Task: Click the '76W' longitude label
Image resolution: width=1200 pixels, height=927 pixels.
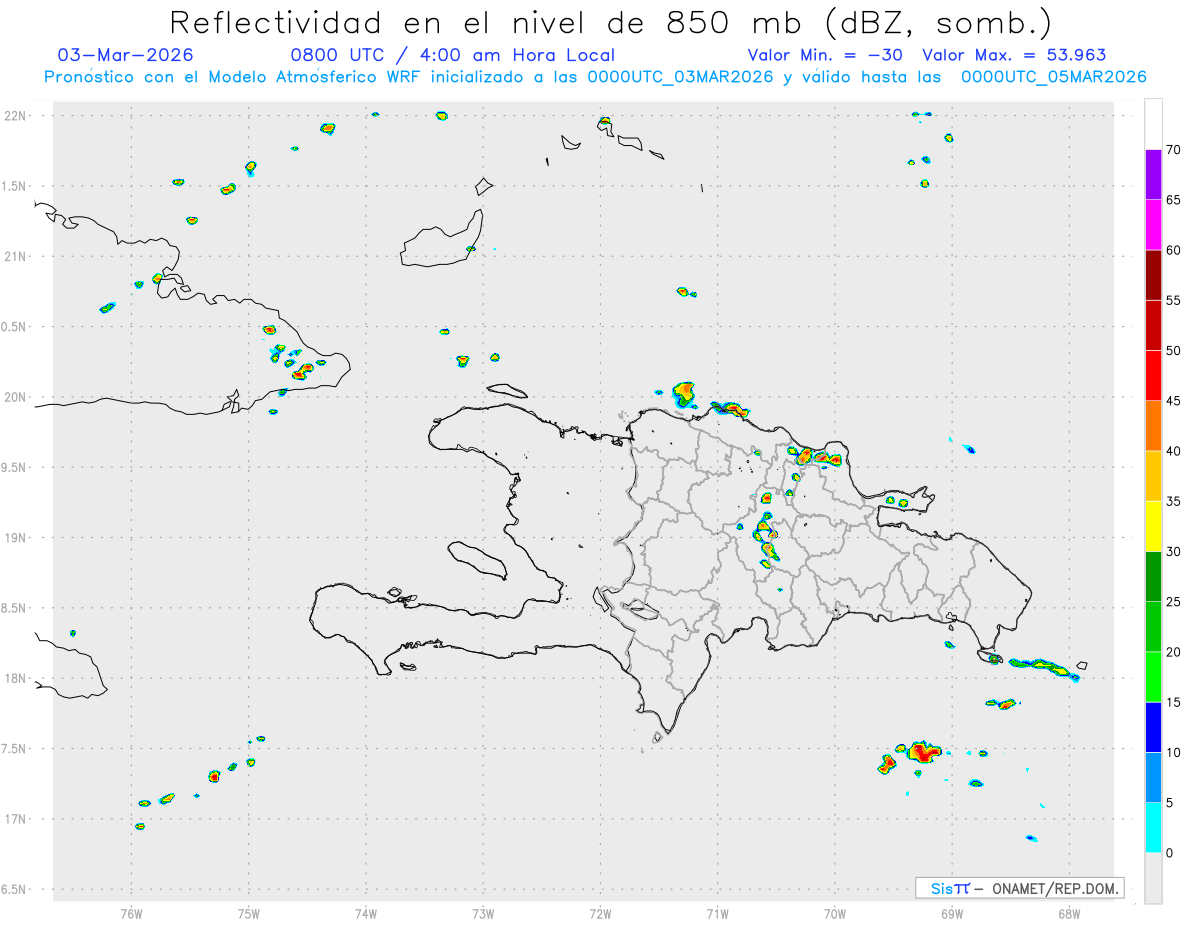Action: click(131, 912)
